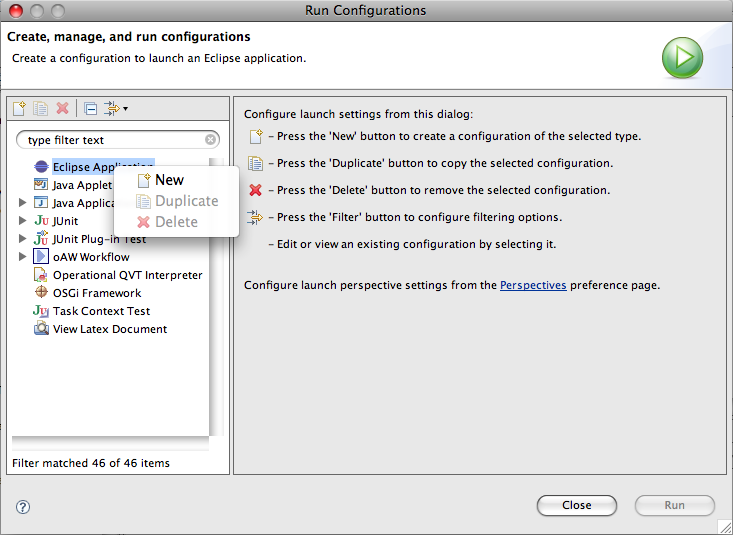This screenshot has width=733, height=535.
Task: Select the Java Application entry
Action: [x=84, y=203]
